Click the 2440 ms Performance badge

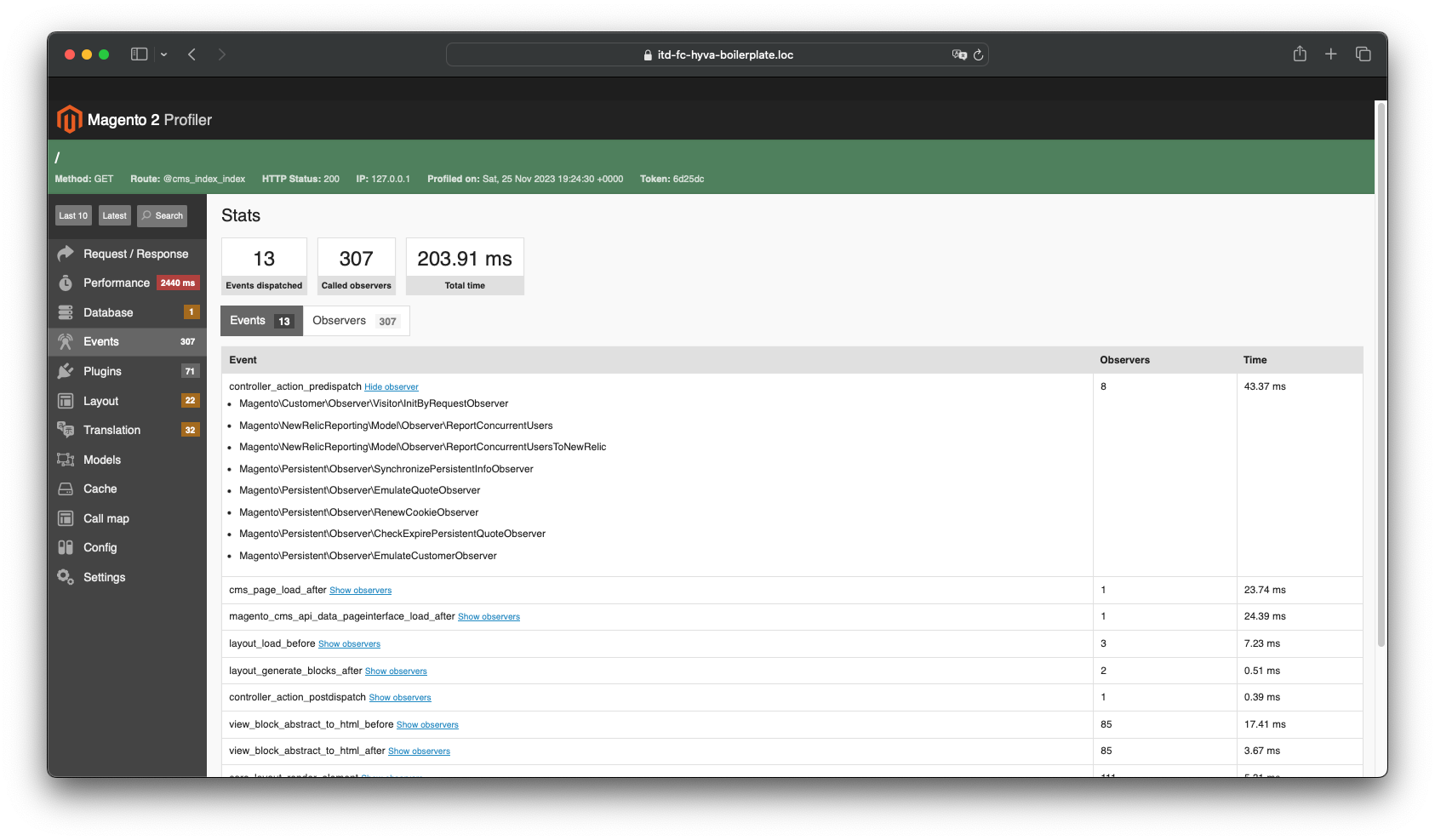pyautogui.click(x=178, y=283)
